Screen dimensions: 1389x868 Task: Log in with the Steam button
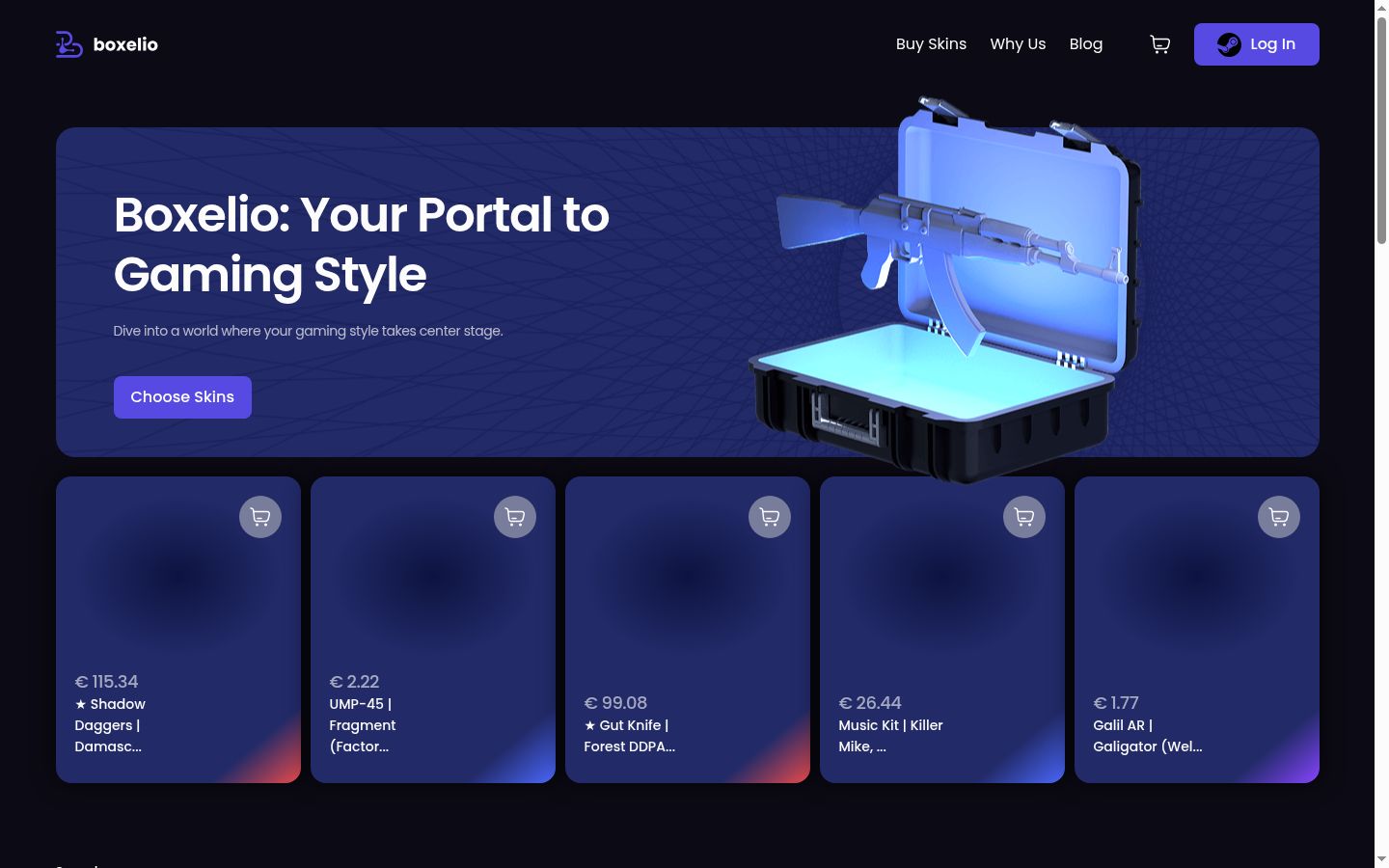pos(1257,44)
